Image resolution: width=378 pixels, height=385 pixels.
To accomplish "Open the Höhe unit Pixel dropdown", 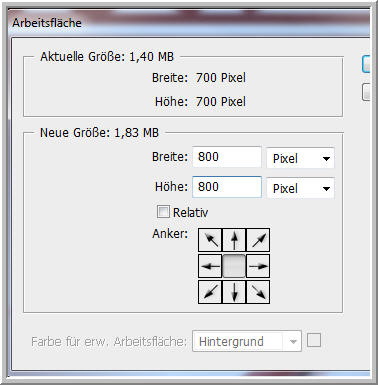I will (300, 188).
